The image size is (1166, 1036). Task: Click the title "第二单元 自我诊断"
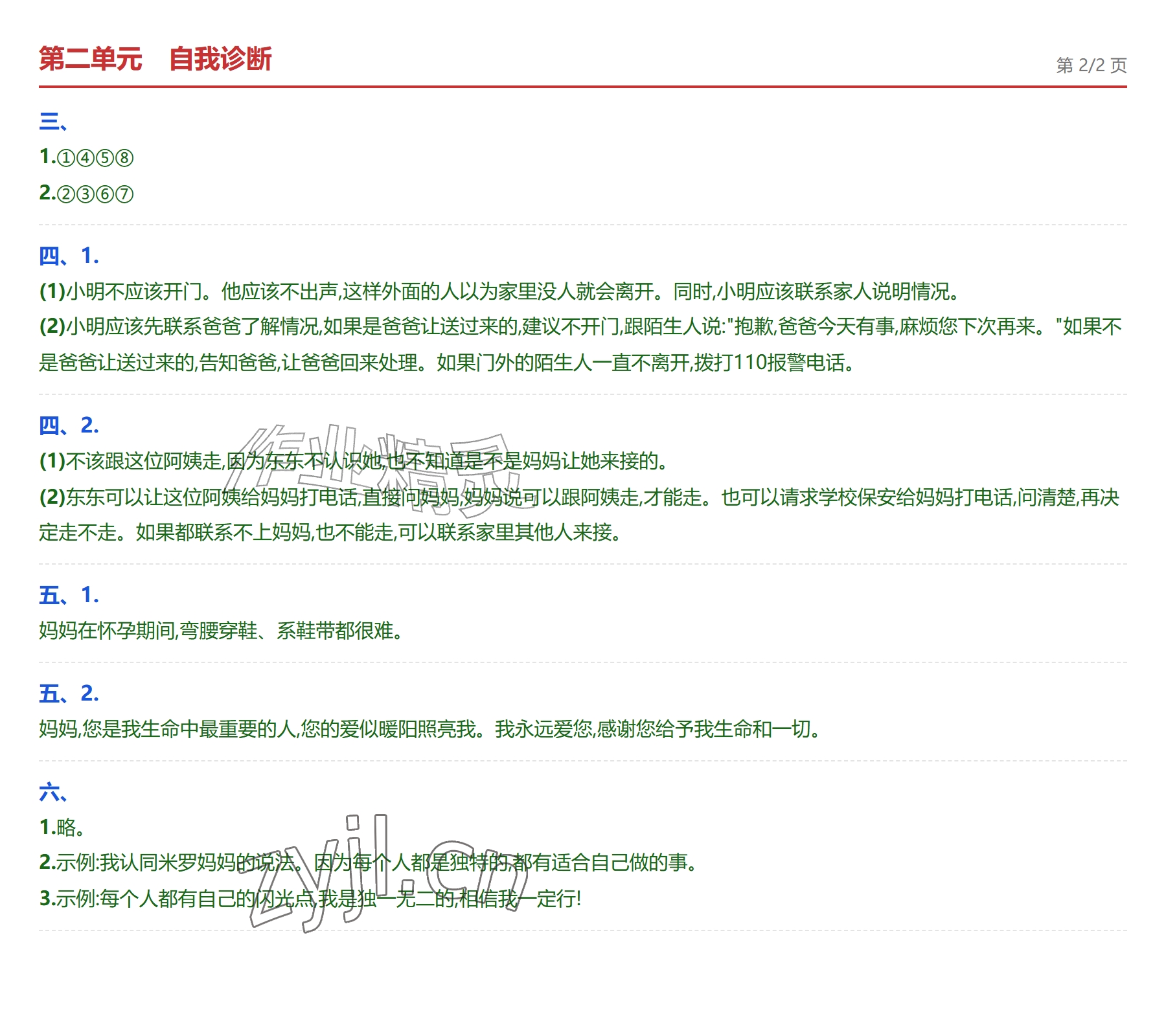155,59
